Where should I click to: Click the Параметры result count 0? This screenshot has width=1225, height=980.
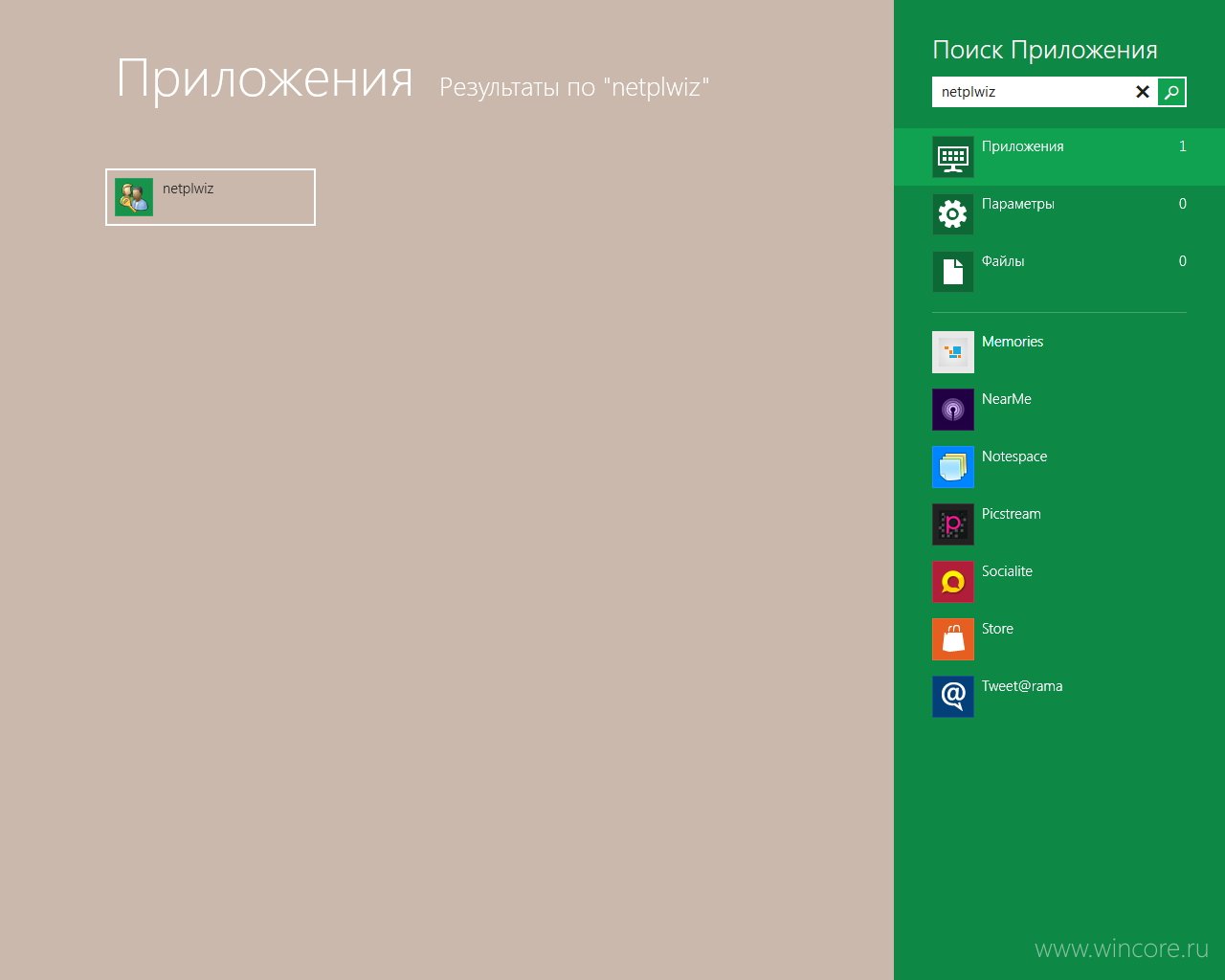(x=1182, y=204)
